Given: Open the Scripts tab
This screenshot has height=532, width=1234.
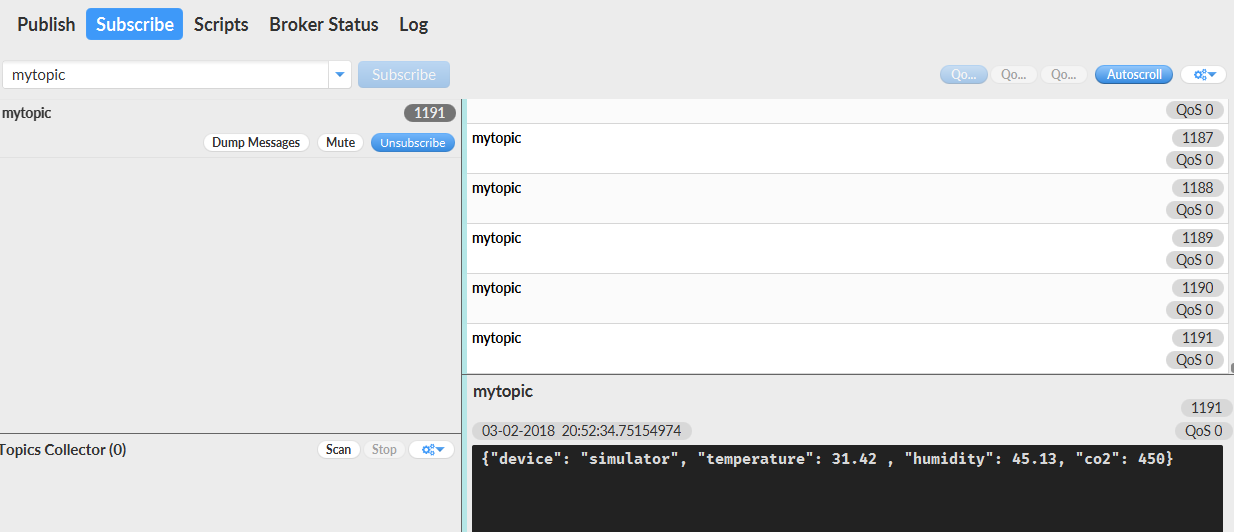Looking at the screenshot, I should [221, 24].
